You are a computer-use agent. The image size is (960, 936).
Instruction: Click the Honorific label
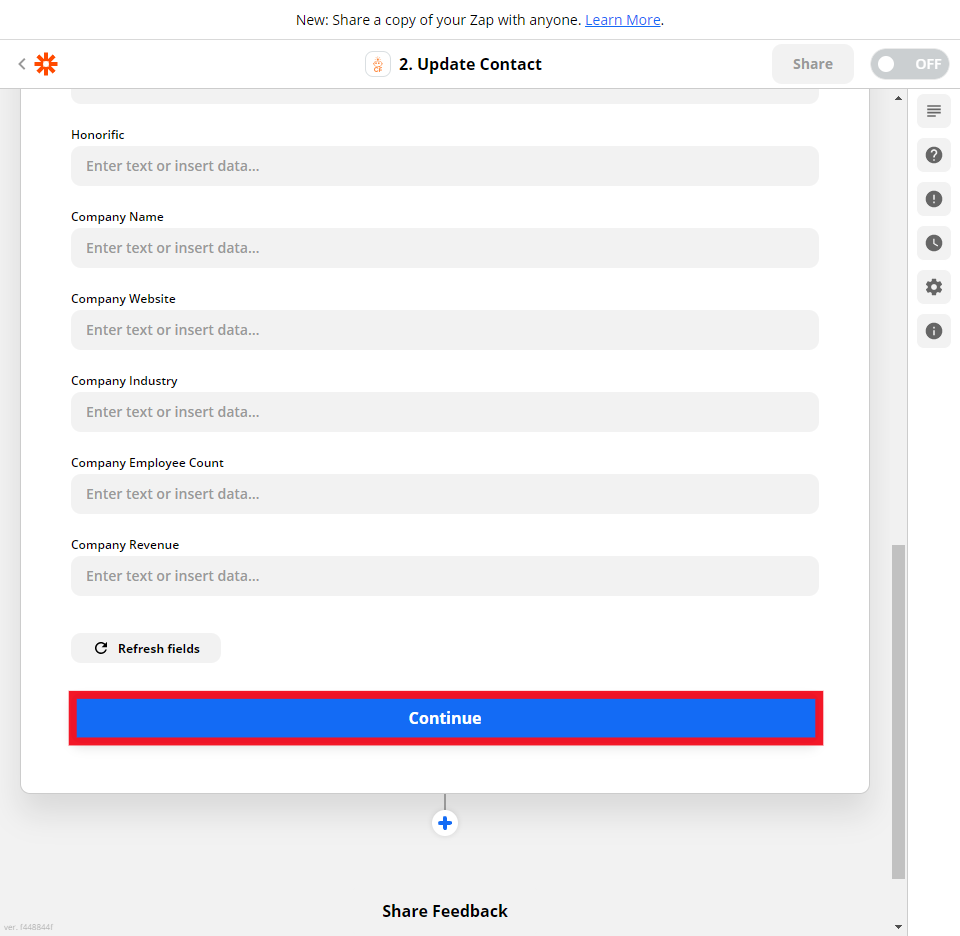click(x=97, y=135)
